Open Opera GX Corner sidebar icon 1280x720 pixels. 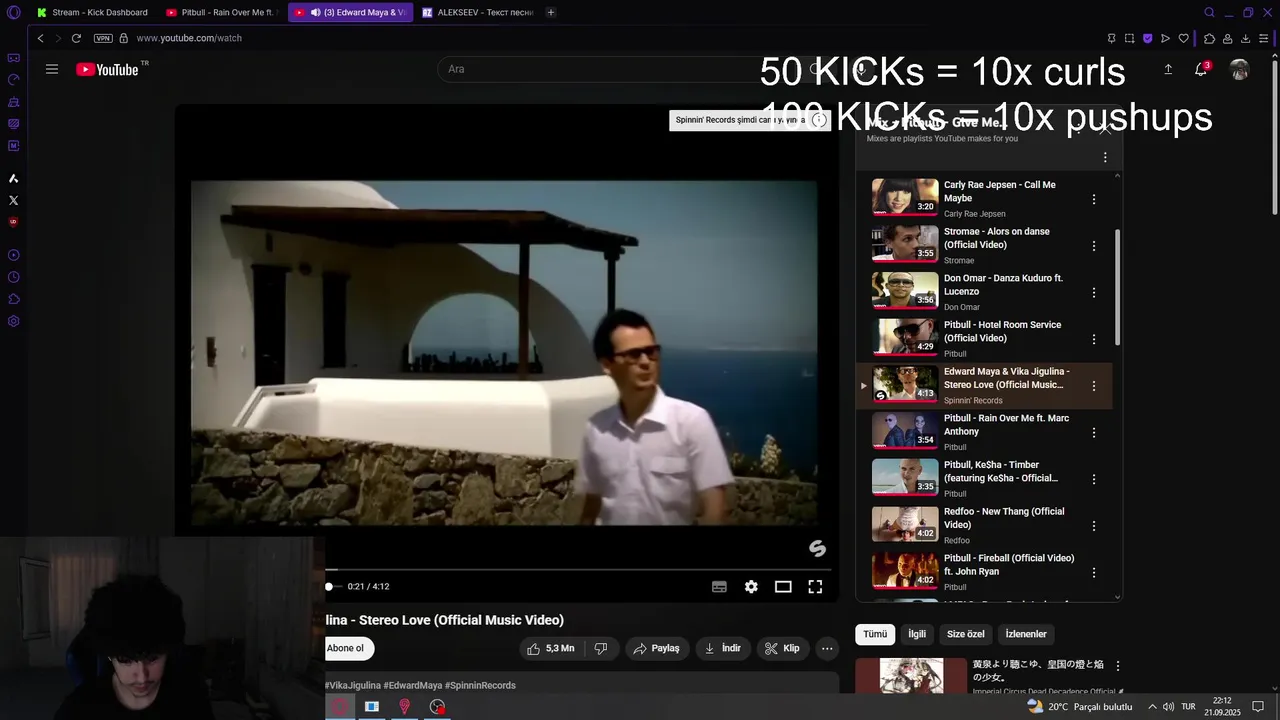pos(14,58)
